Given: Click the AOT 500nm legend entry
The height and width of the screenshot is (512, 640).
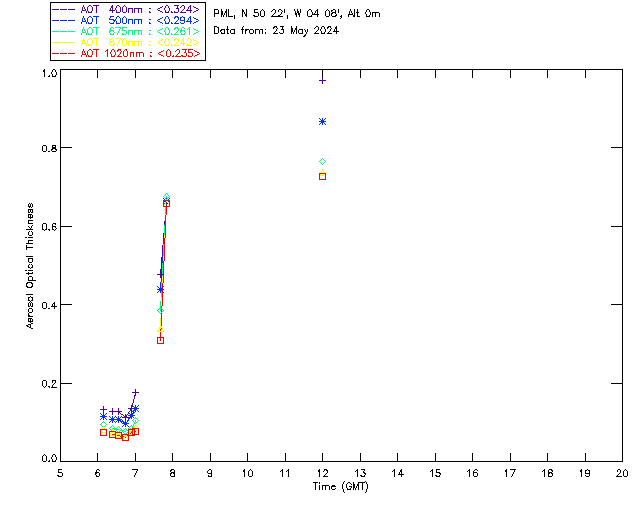Looking at the screenshot, I should click(x=126, y=20).
